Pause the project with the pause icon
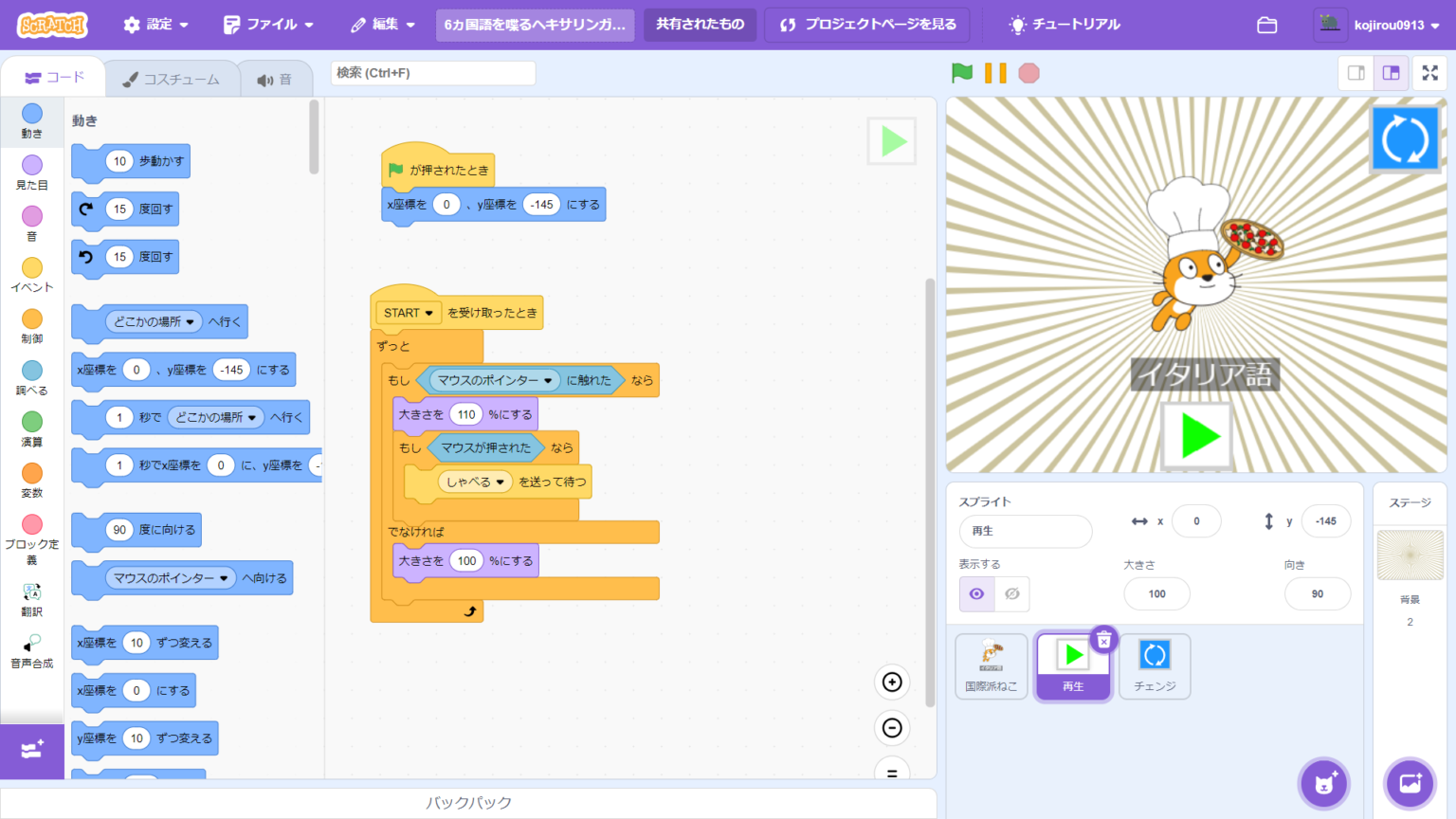1456x819 pixels. 995,73
